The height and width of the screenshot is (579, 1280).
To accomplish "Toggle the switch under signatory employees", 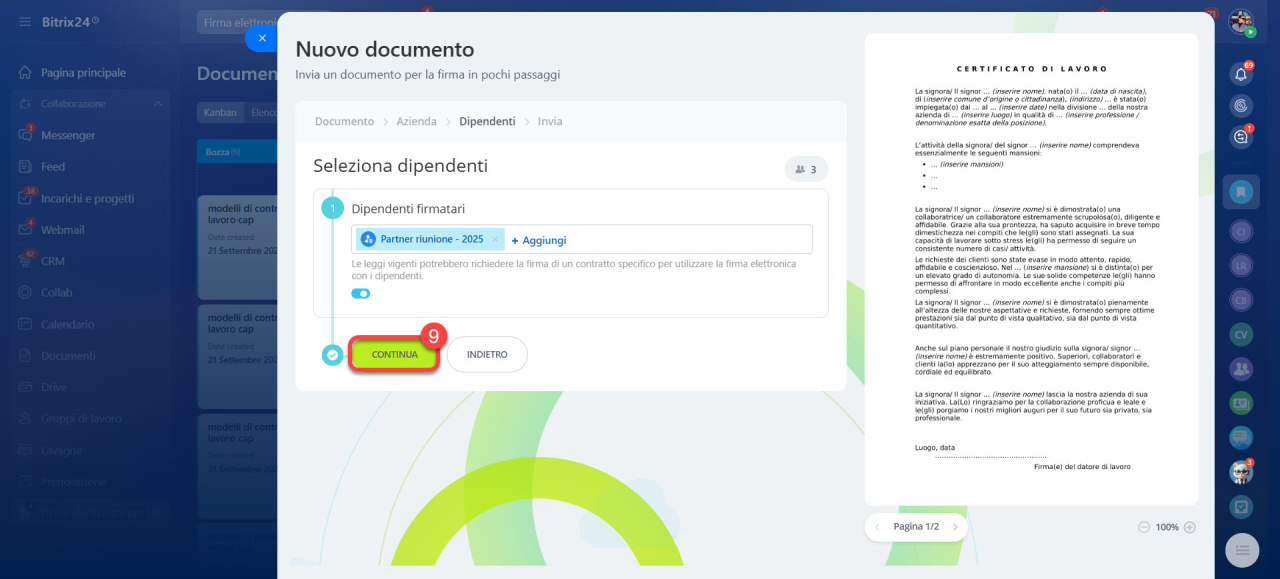I will coord(360,293).
